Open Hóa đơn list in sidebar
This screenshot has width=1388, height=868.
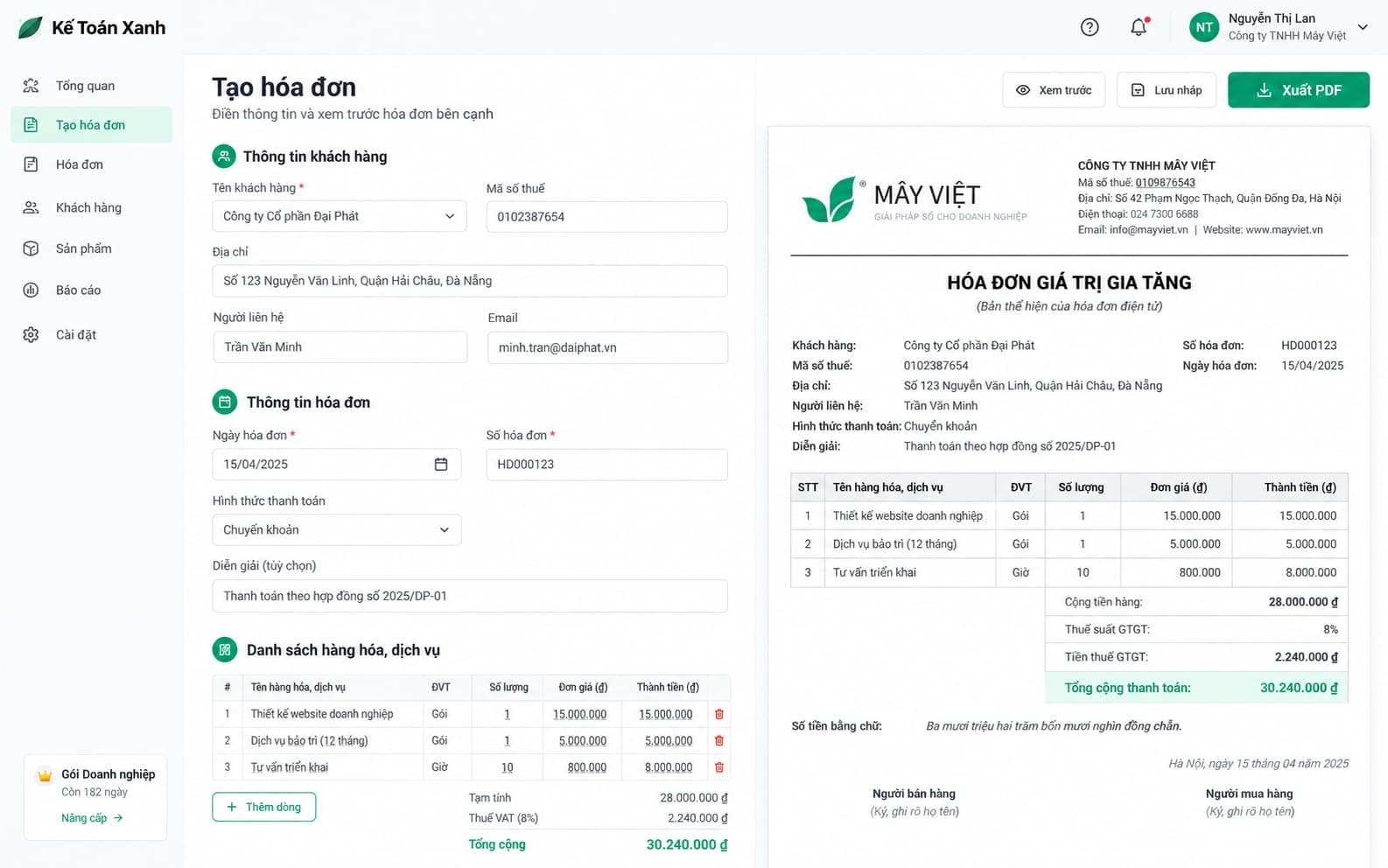click(x=92, y=164)
